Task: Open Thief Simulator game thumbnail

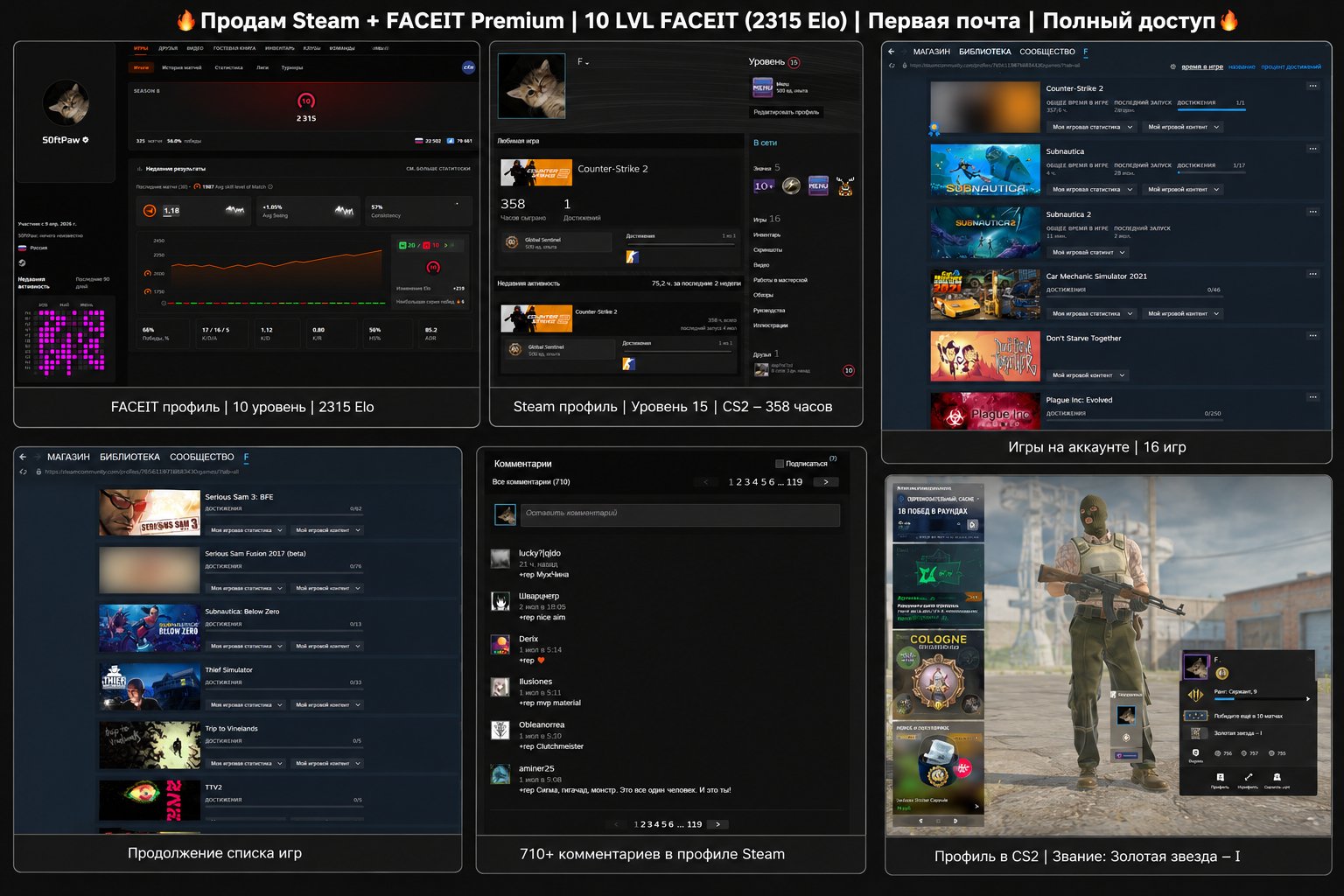Action: click(x=150, y=687)
